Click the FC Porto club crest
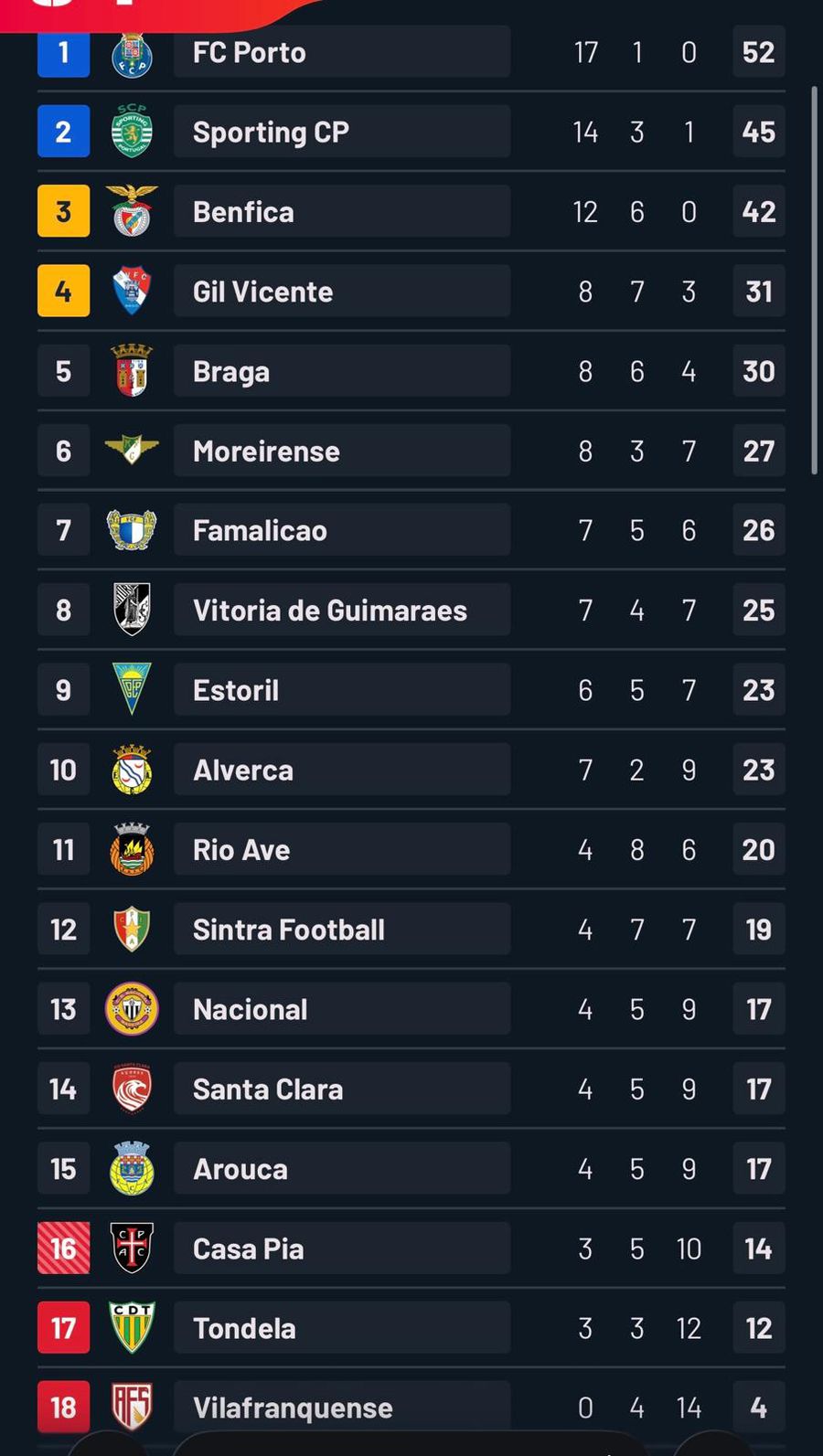The image size is (823, 1456). pyautogui.click(x=132, y=53)
